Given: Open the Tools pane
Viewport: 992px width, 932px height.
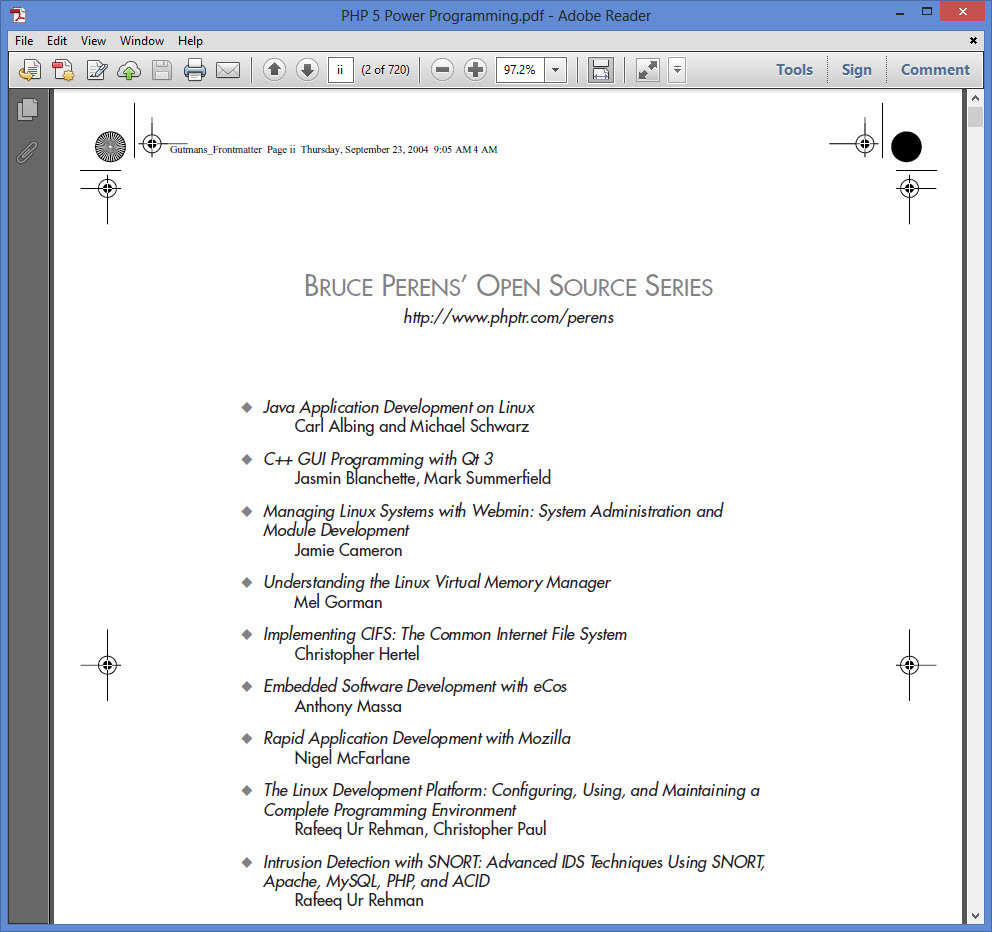Looking at the screenshot, I should [x=794, y=70].
